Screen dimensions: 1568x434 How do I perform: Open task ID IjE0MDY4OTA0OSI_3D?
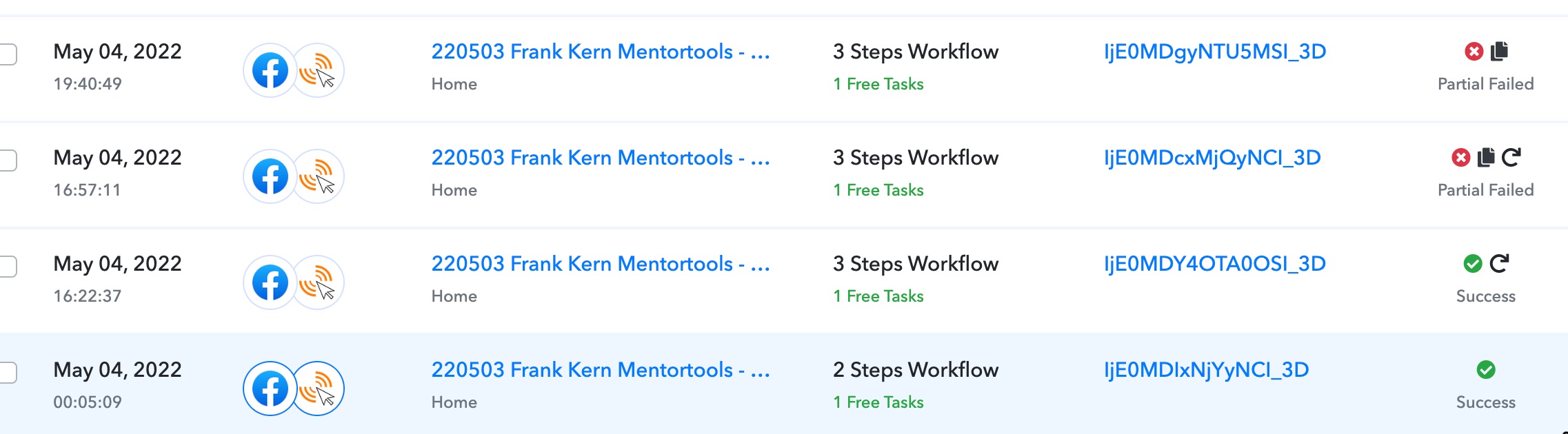pos(1215,264)
